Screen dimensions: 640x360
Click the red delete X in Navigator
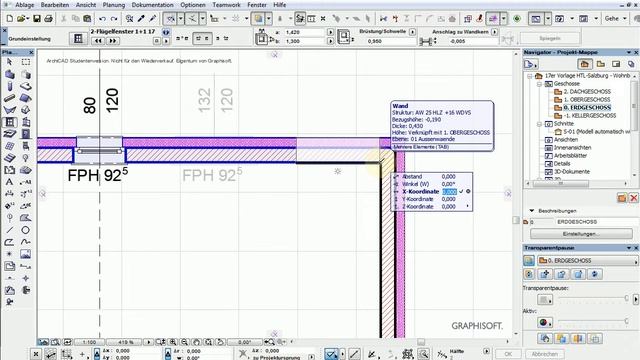click(x=633, y=198)
